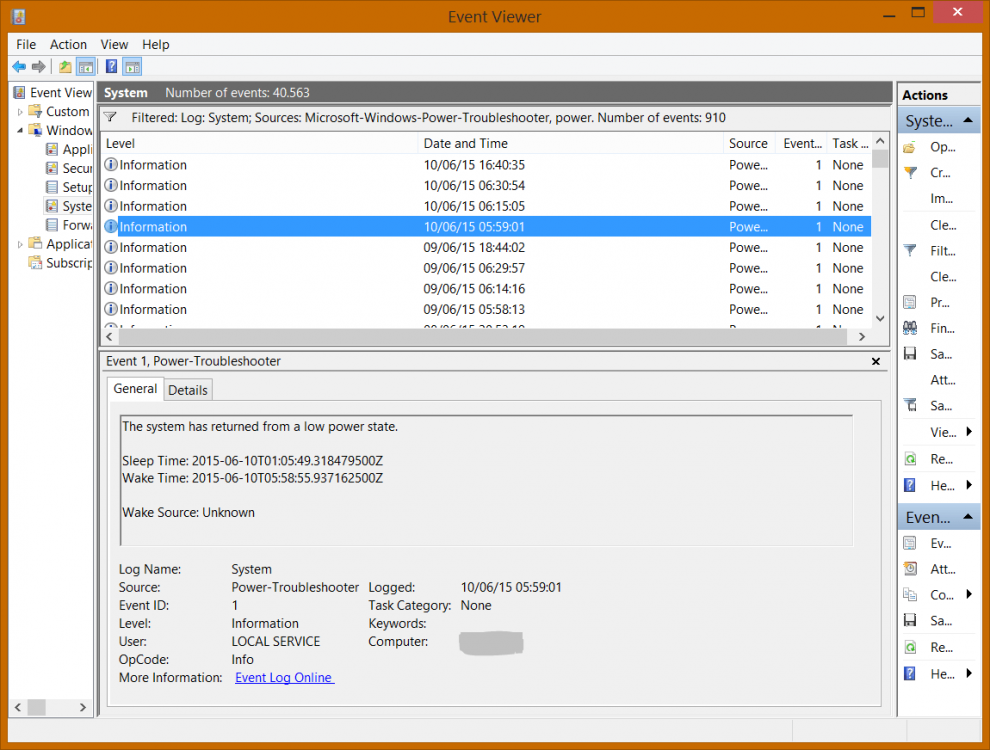Open the Action menu
The height and width of the screenshot is (750, 990).
[x=68, y=45]
